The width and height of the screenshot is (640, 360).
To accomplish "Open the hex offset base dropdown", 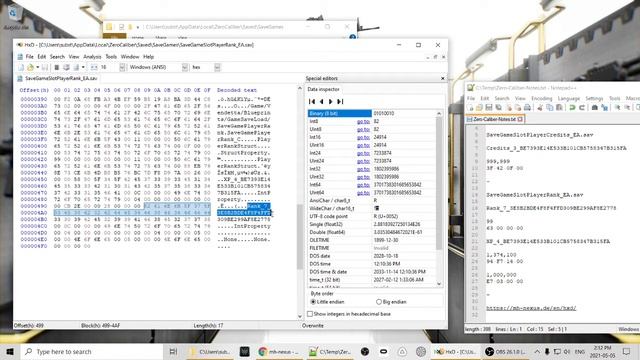I will click(x=217, y=67).
